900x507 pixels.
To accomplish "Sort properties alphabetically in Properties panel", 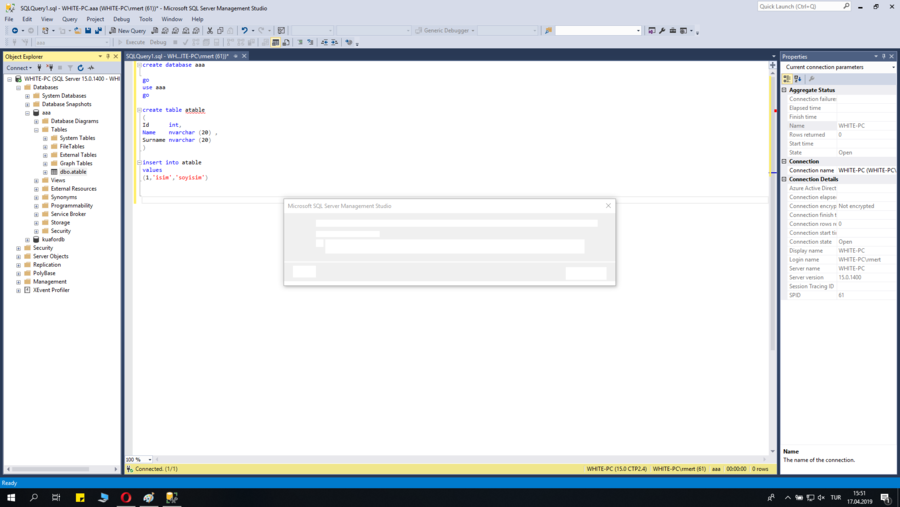I will coord(797,79).
